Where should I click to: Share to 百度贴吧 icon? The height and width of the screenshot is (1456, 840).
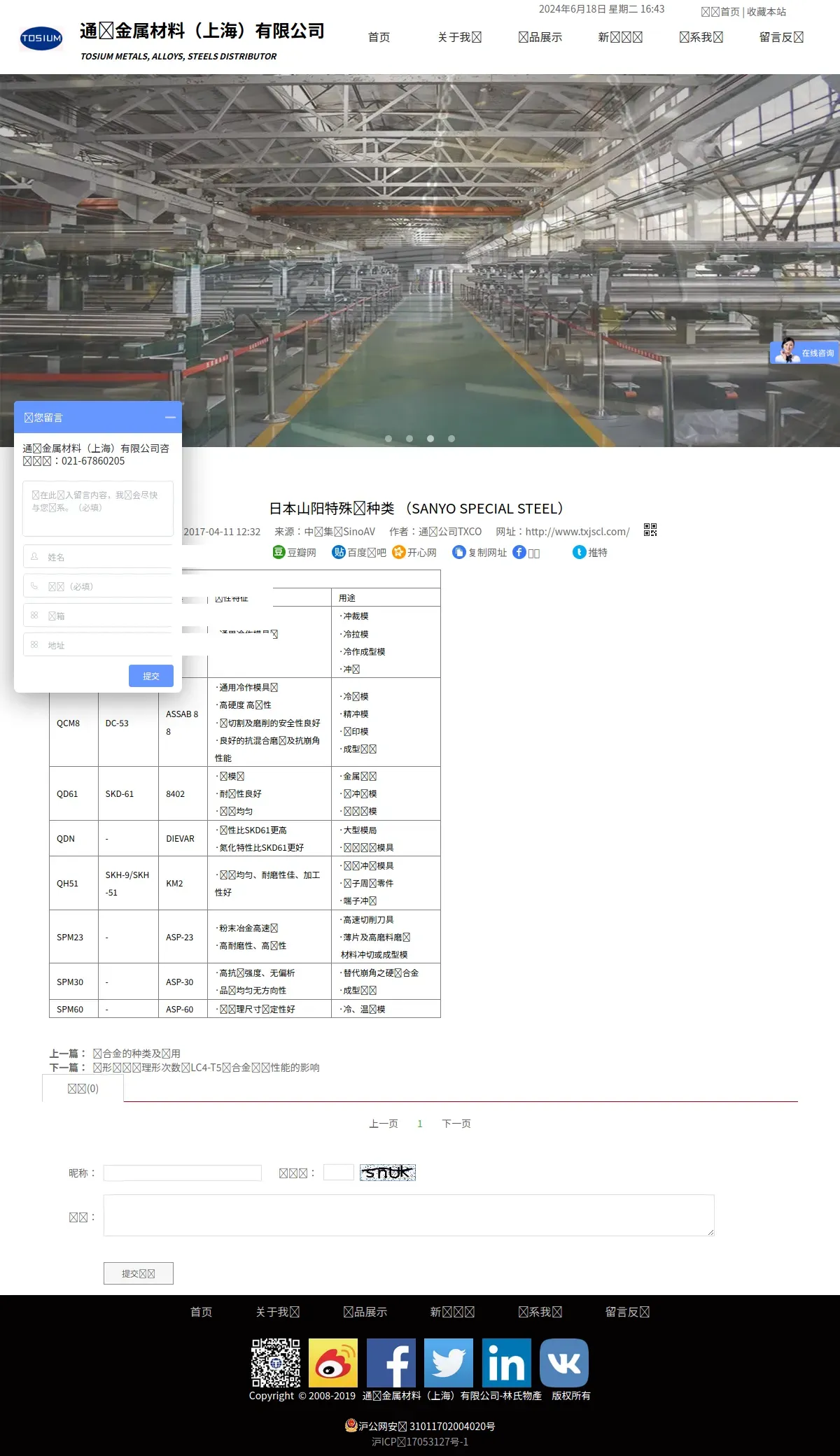coord(339,552)
